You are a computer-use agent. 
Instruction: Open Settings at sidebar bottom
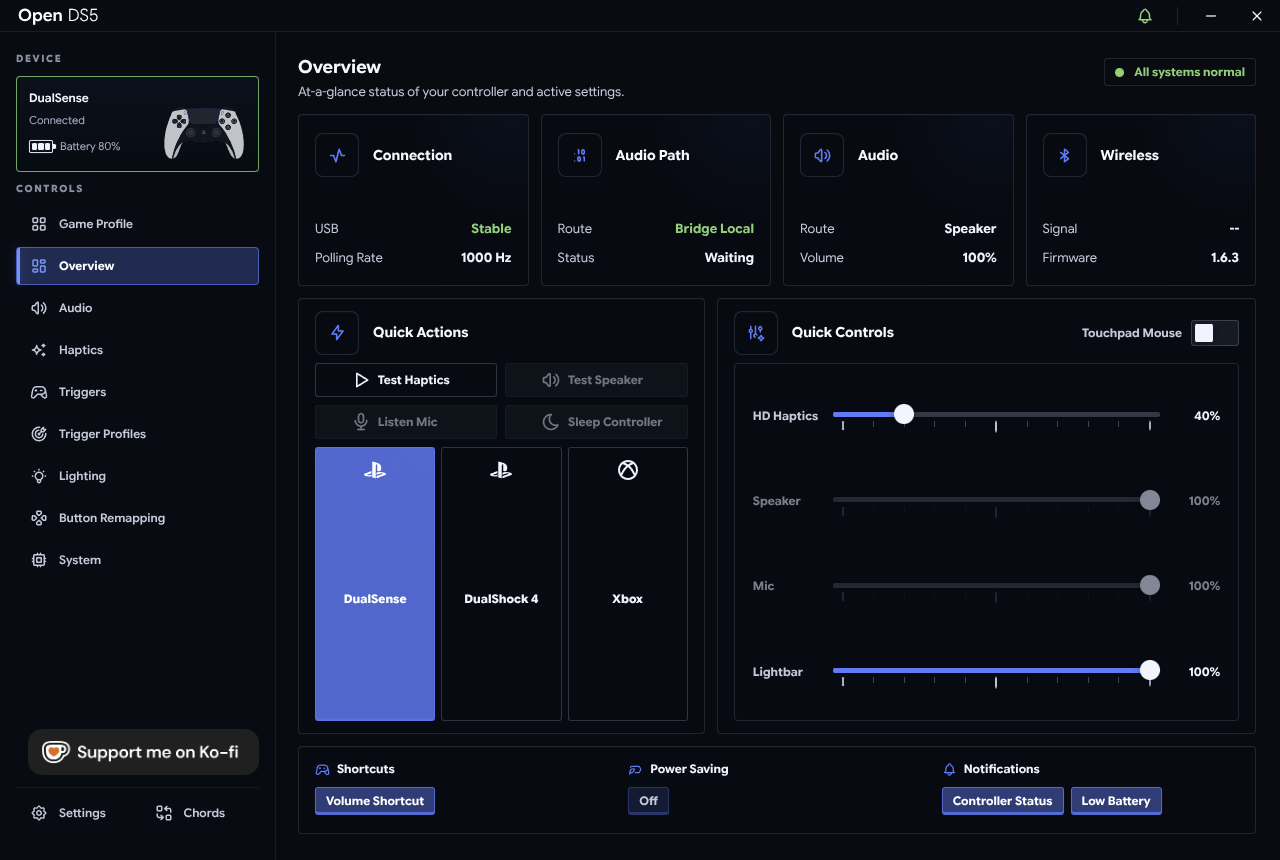click(x=68, y=813)
